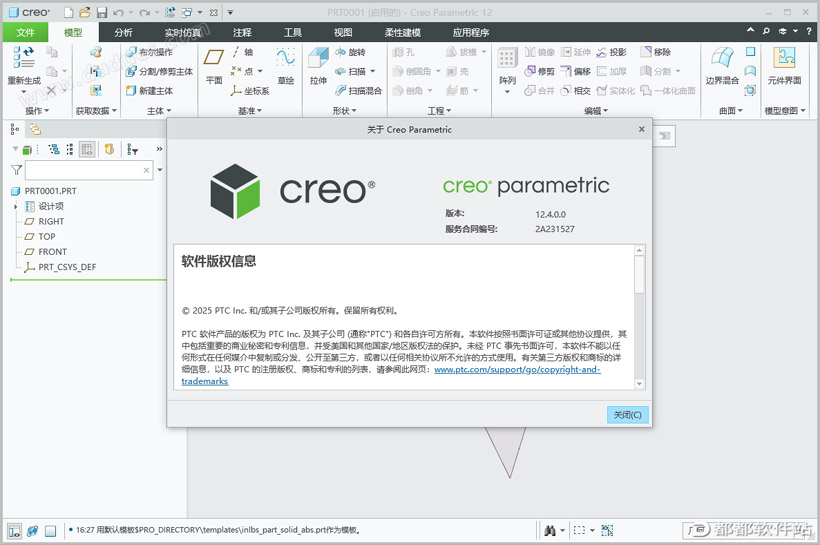Open a file using the folder icon
Screen dimensions: 820x545
point(85,12)
